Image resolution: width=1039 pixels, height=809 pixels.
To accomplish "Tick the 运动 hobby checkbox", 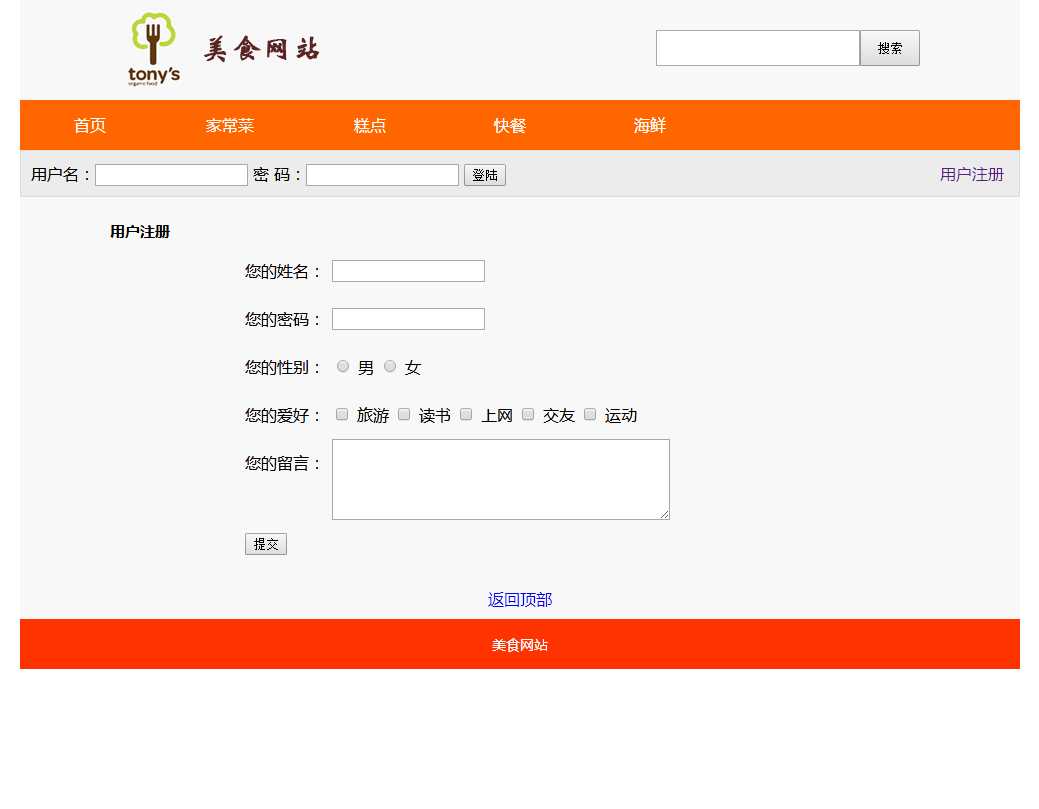I will [x=590, y=415].
